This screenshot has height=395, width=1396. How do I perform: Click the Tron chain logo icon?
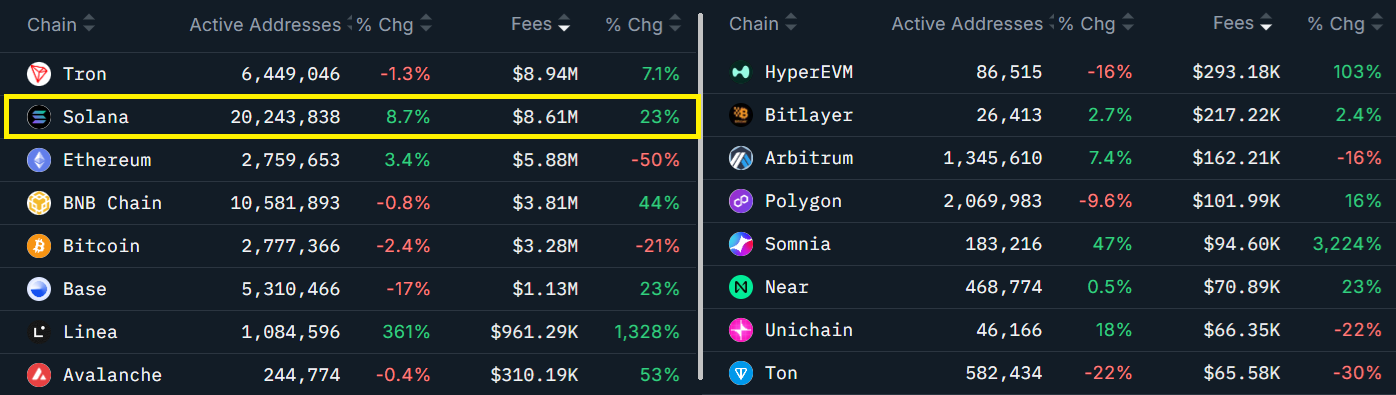[39, 74]
